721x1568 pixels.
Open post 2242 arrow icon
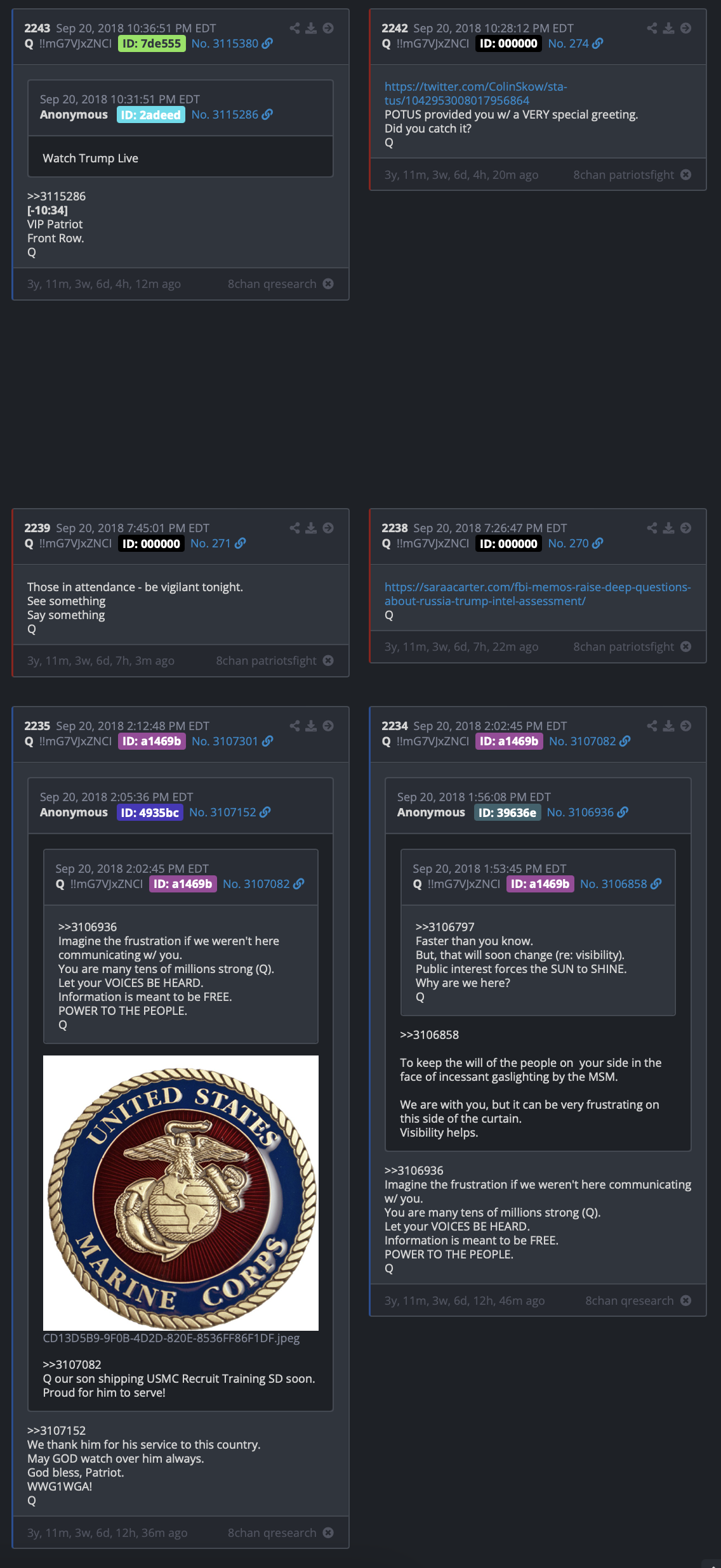[686, 28]
